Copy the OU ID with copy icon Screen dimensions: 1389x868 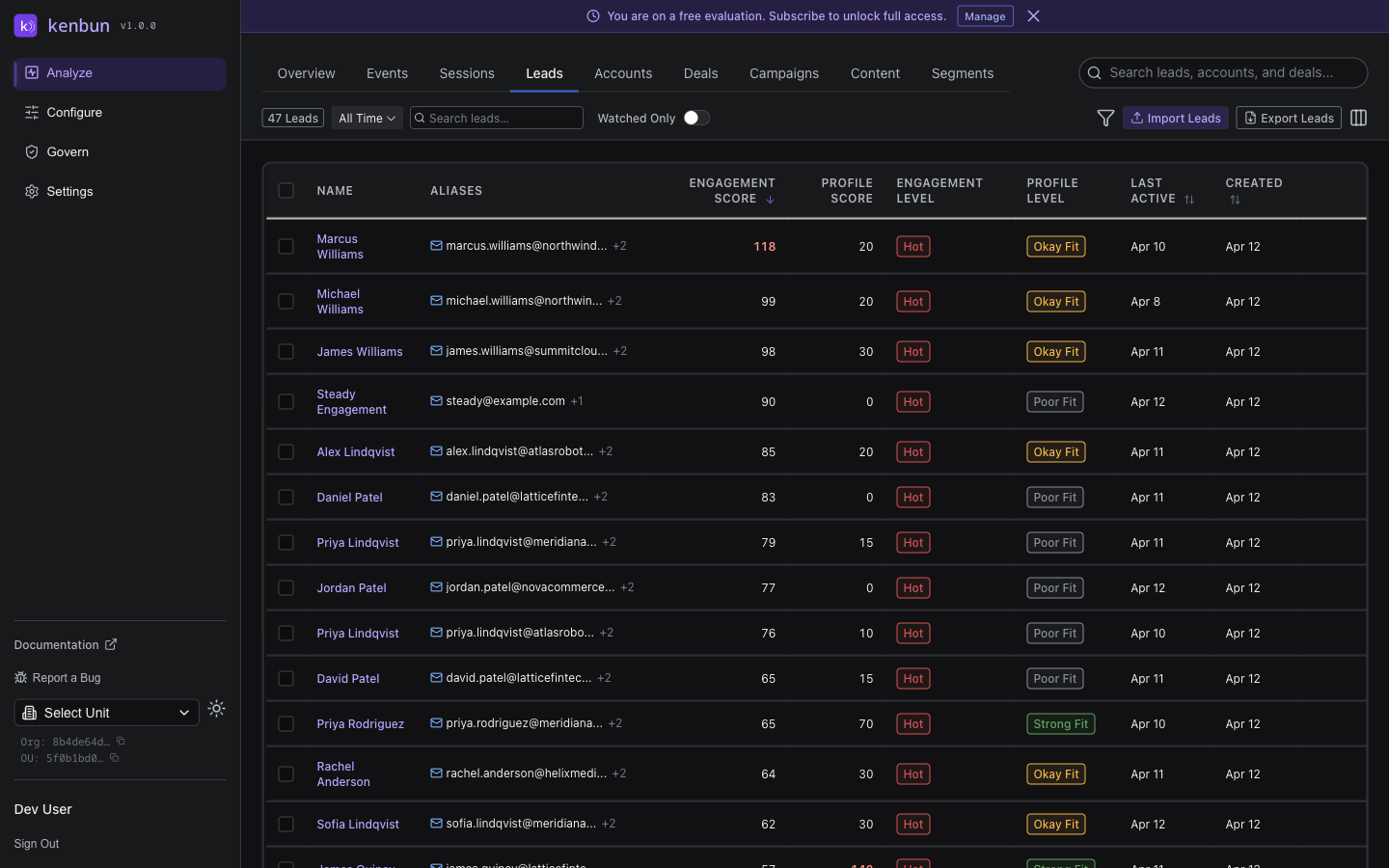pyautogui.click(x=114, y=758)
